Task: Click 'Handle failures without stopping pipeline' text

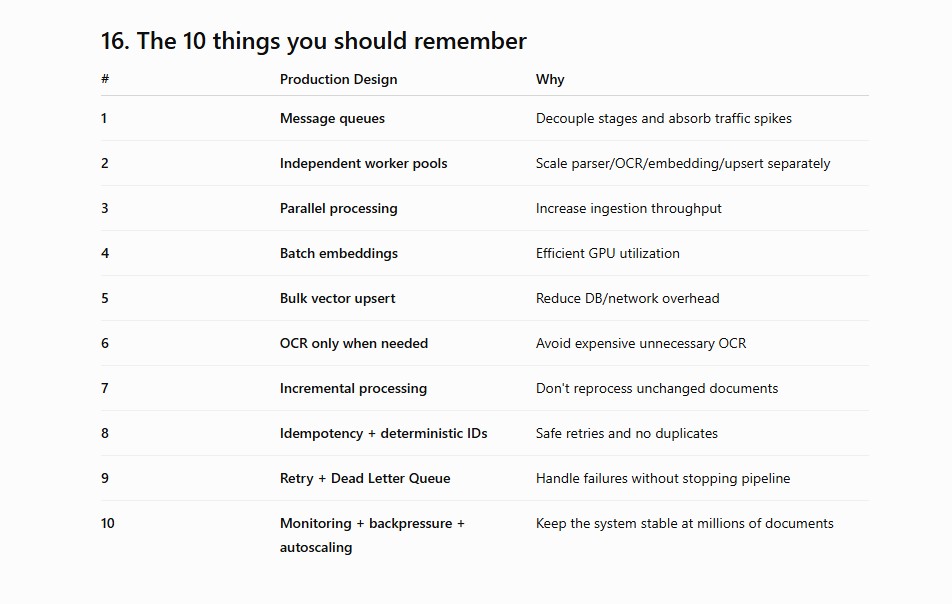Action: 663,478
